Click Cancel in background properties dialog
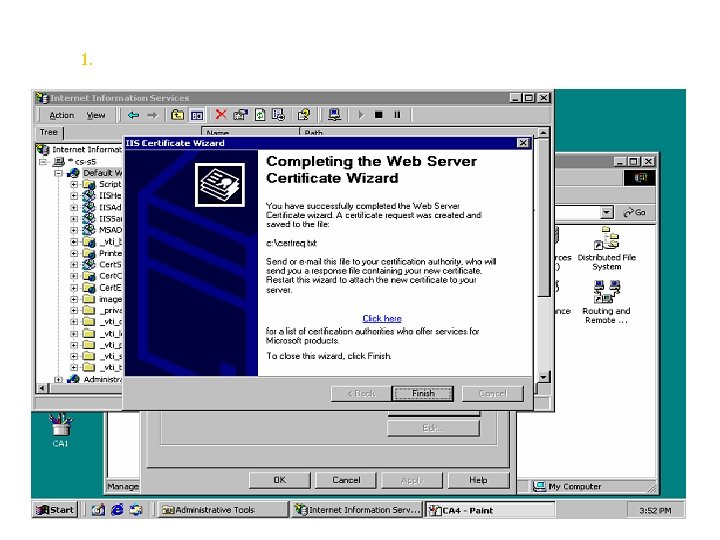Image resolution: width=720 pixels, height=540 pixels. pyautogui.click(x=346, y=480)
